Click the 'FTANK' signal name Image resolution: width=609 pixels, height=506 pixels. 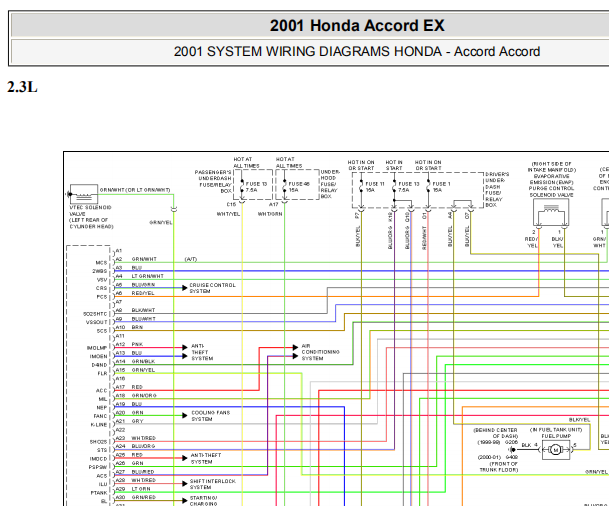tap(99, 493)
